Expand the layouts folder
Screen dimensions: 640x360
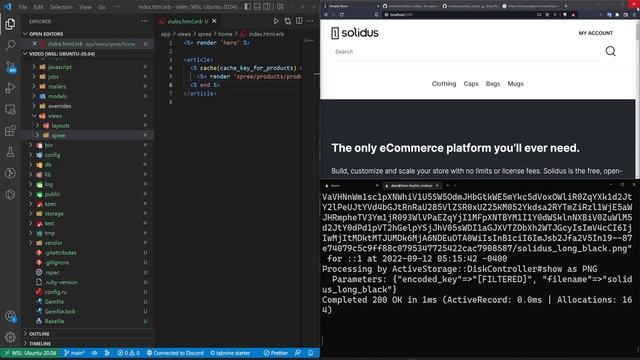click(x=60, y=126)
